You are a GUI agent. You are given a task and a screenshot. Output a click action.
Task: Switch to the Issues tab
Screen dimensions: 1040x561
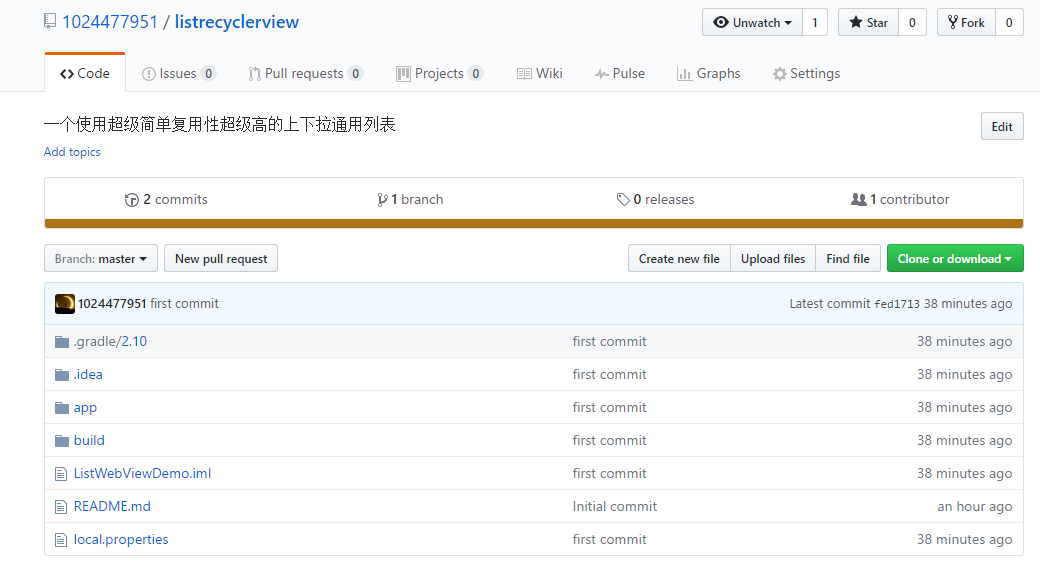pyautogui.click(x=178, y=74)
